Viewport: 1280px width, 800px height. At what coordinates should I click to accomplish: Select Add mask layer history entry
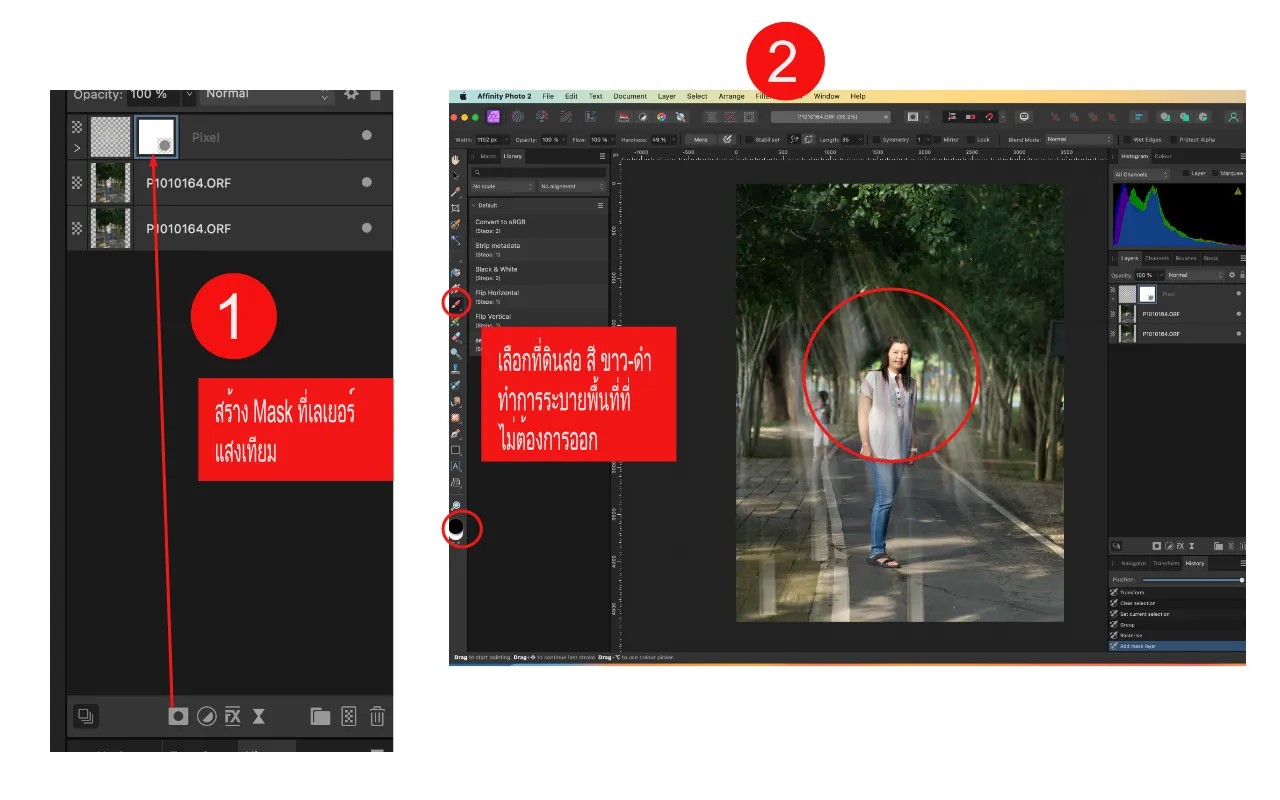tap(1177, 646)
